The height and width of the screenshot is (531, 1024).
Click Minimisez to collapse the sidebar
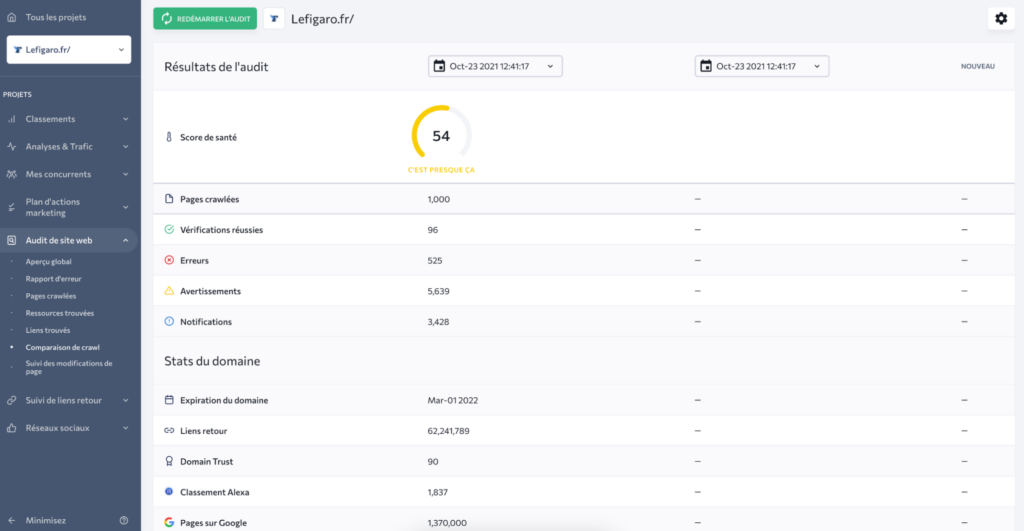46,521
